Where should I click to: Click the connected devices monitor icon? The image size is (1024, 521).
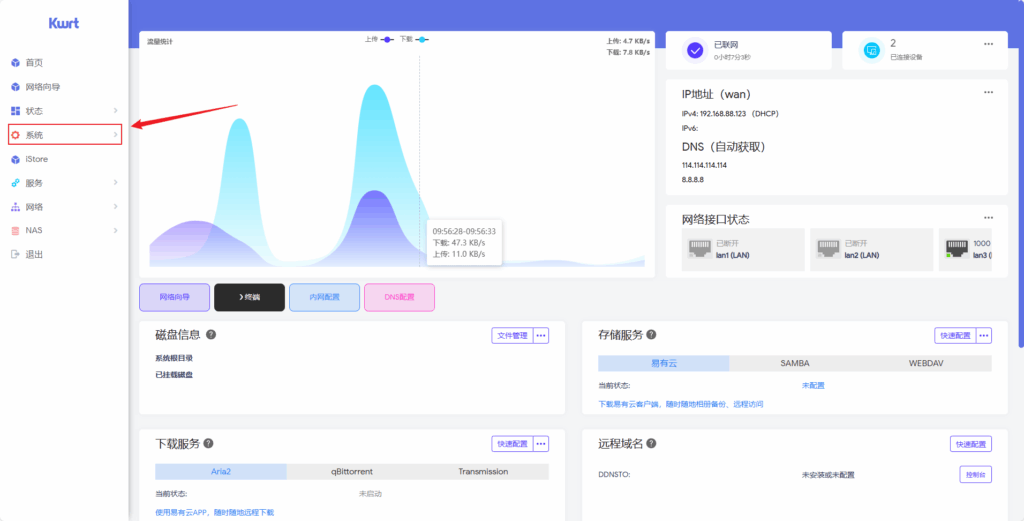coord(871,50)
